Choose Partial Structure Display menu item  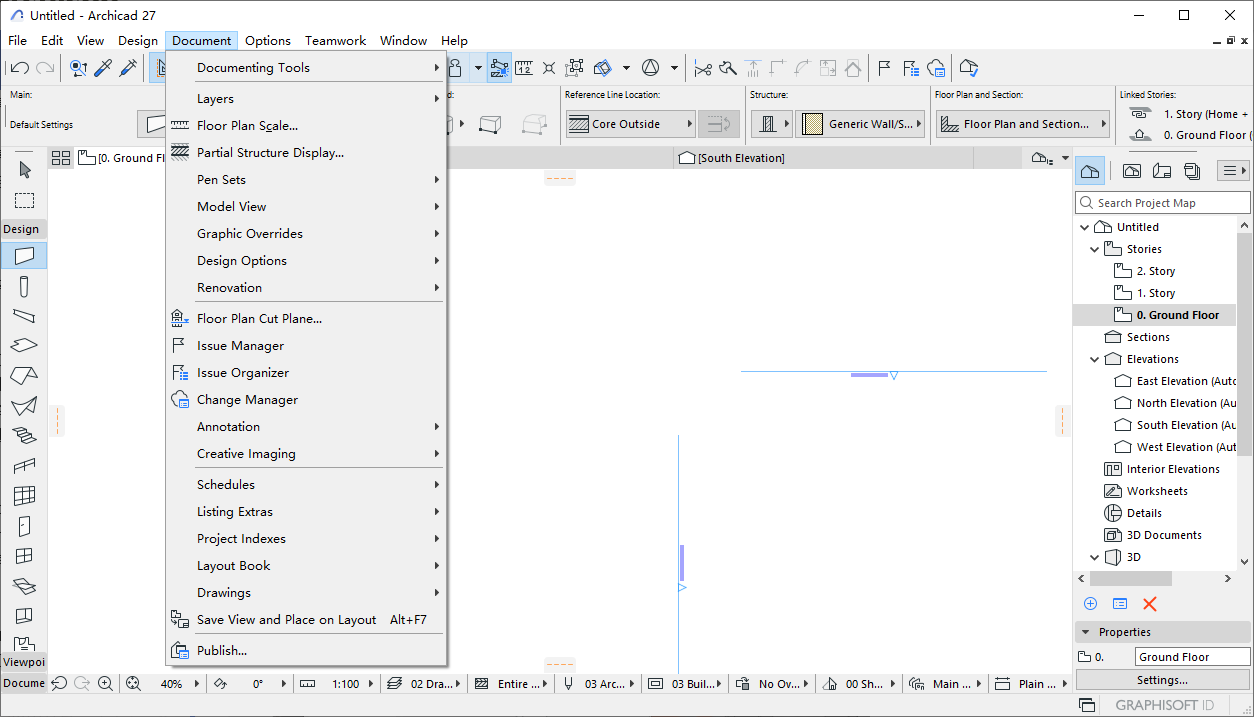[x=306, y=153]
